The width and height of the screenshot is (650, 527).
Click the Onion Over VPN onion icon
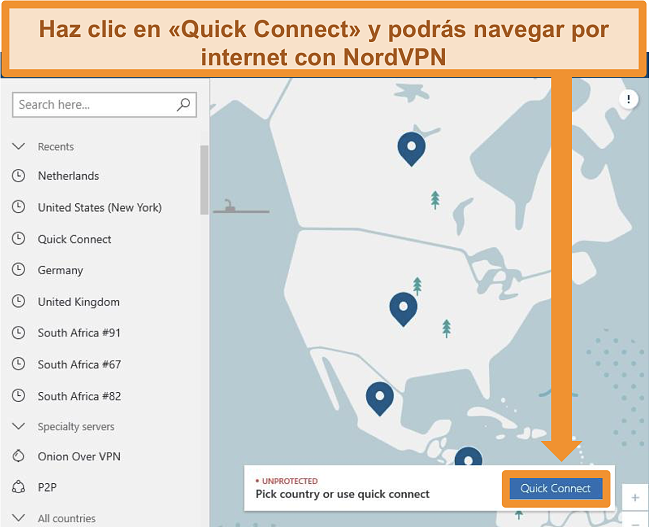[x=18, y=456]
